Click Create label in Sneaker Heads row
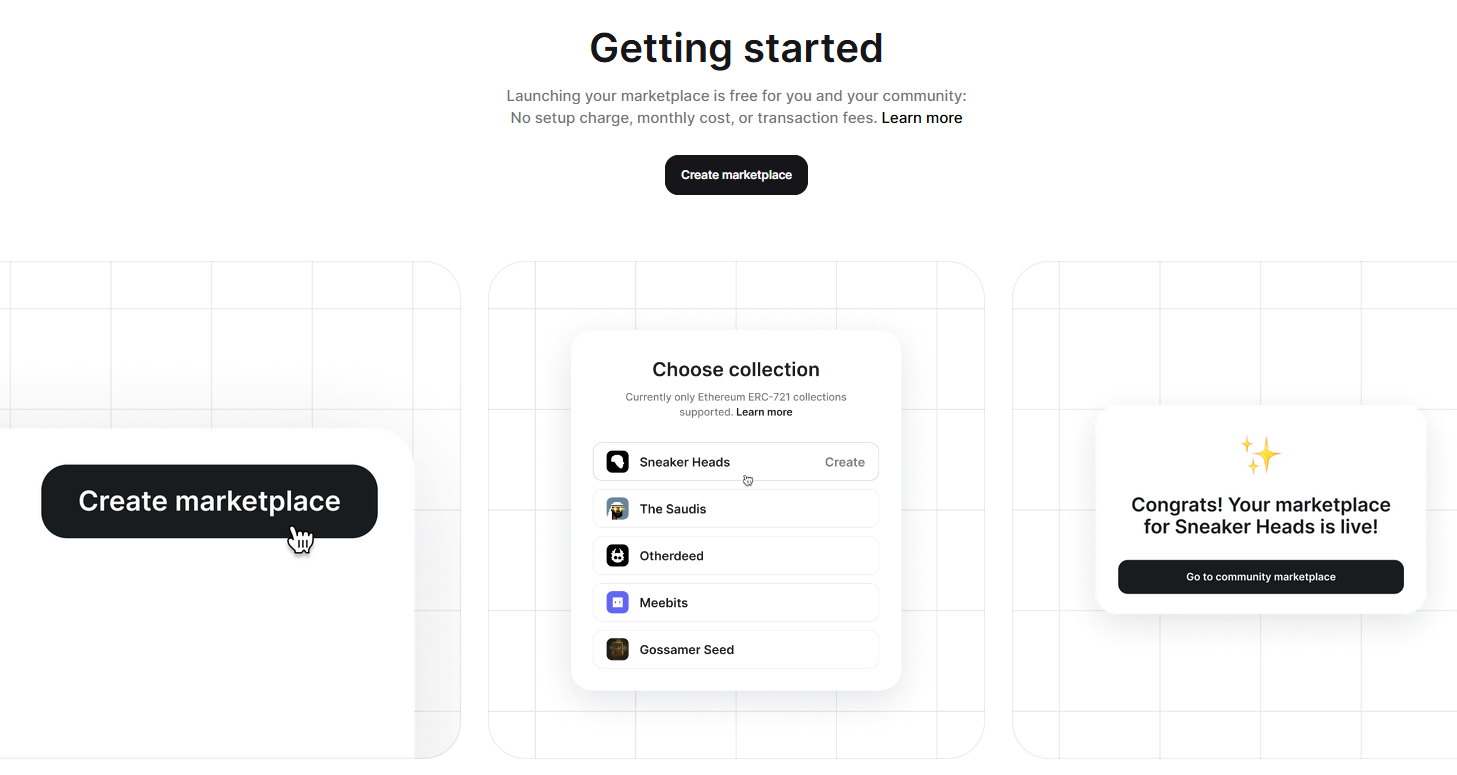 click(x=845, y=462)
